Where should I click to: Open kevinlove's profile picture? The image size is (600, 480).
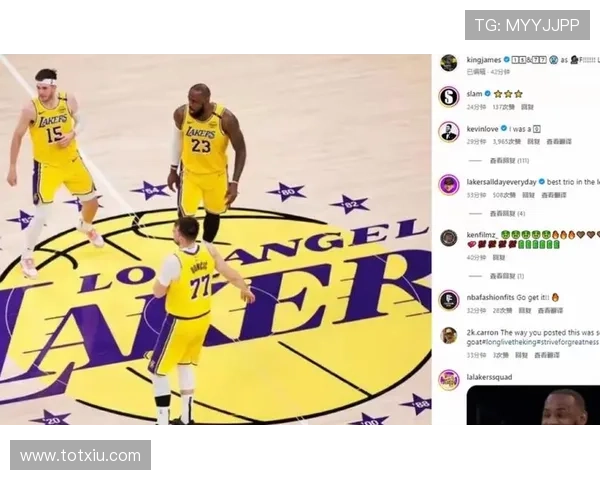pos(449,132)
